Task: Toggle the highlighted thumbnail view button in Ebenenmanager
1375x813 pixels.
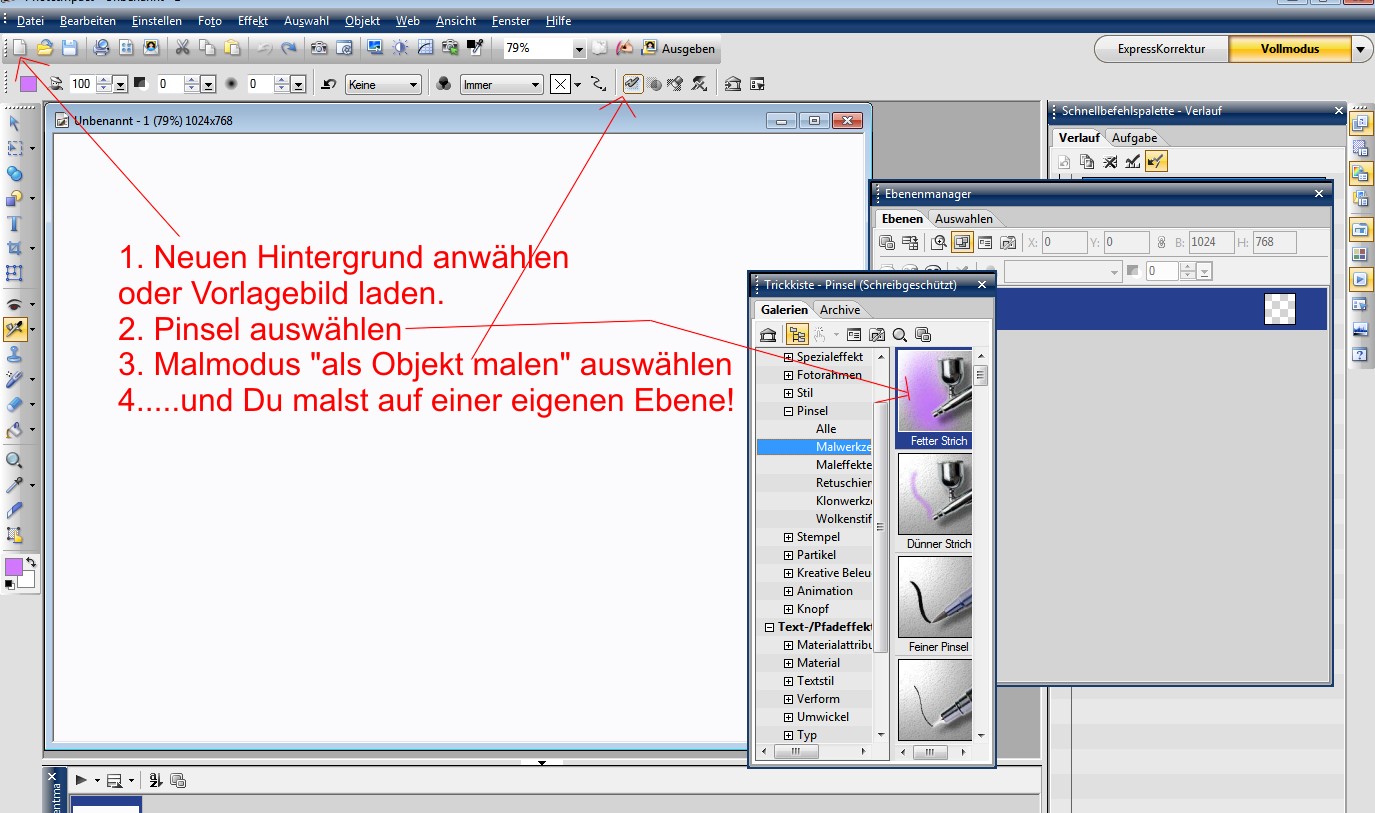Action: click(963, 242)
